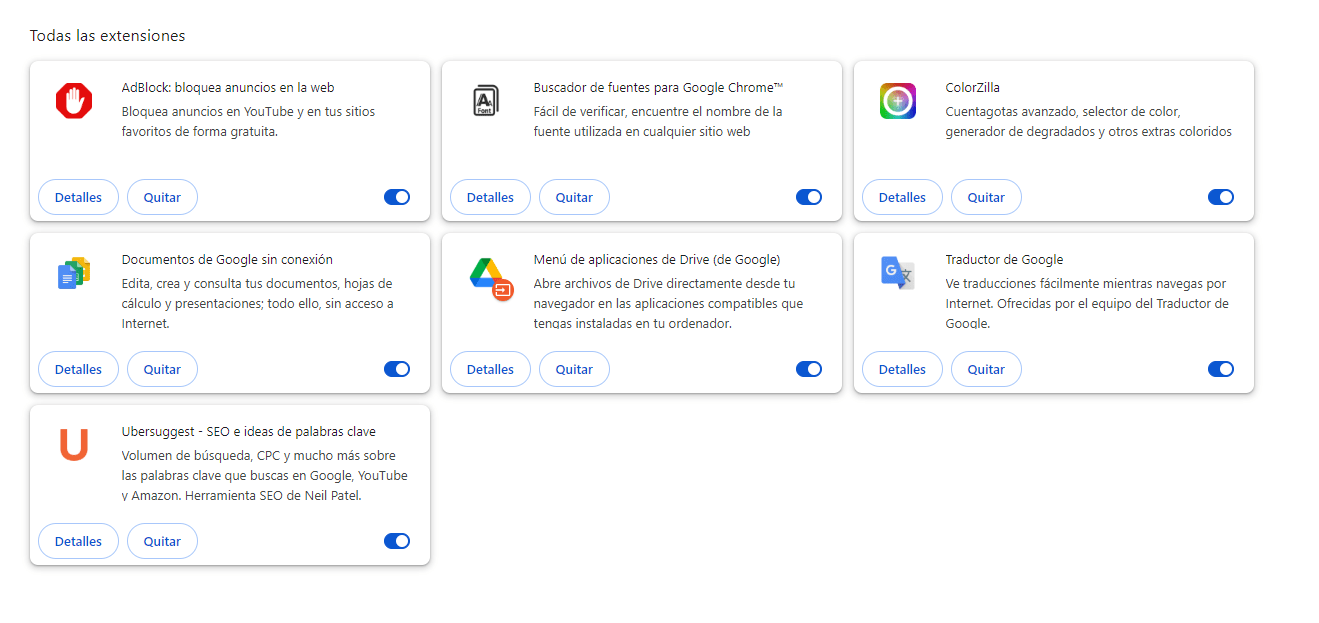Click the ColorZilla description starting "Cuentagotas avanzado"

click(1089, 121)
